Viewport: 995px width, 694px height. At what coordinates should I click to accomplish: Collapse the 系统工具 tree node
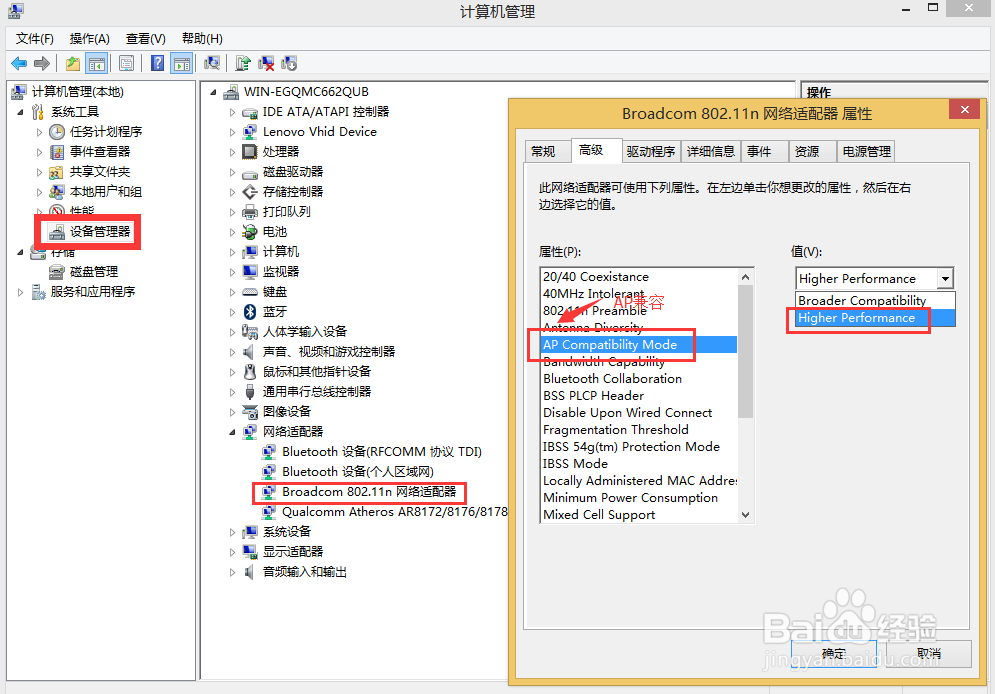click(x=21, y=112)
